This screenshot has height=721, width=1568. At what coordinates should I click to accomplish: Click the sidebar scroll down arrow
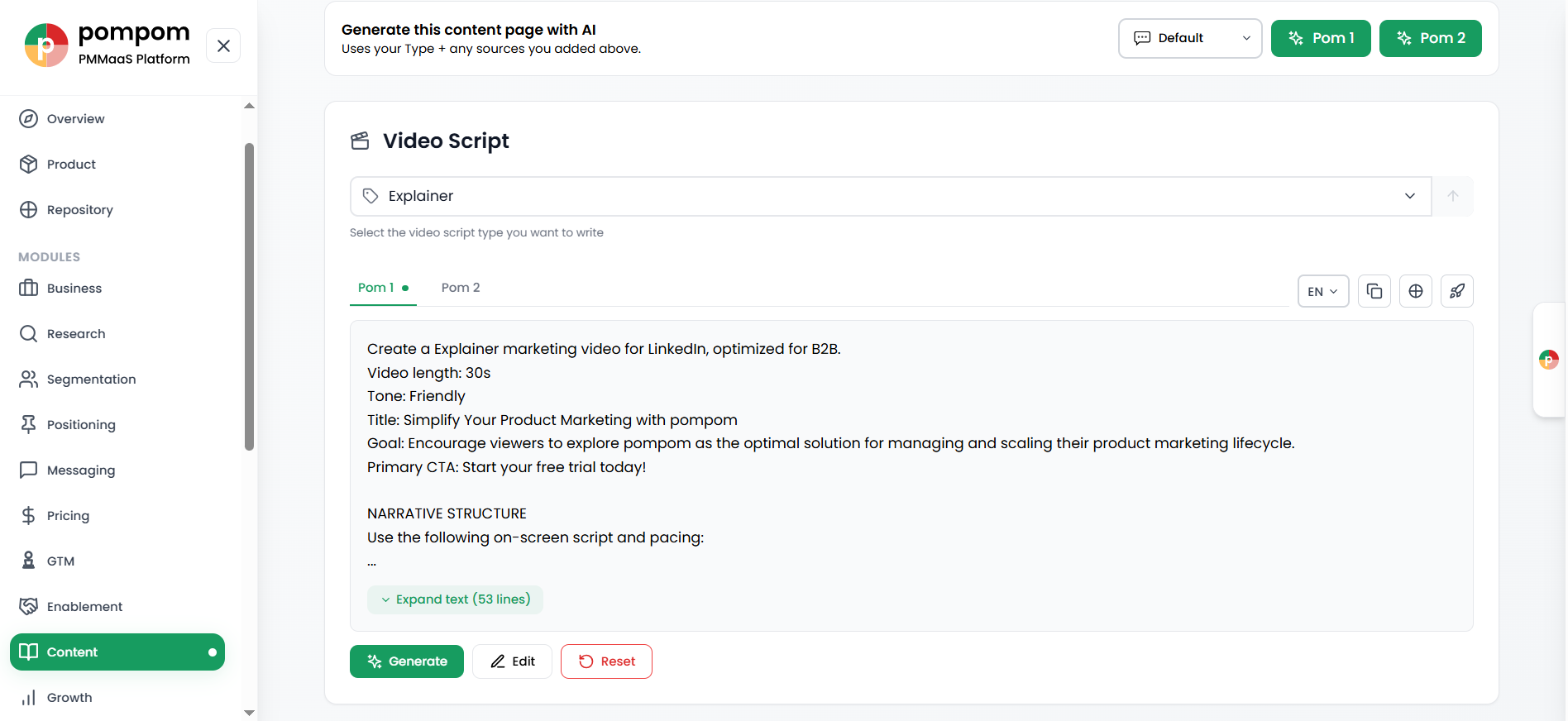(x=249, y=712)
